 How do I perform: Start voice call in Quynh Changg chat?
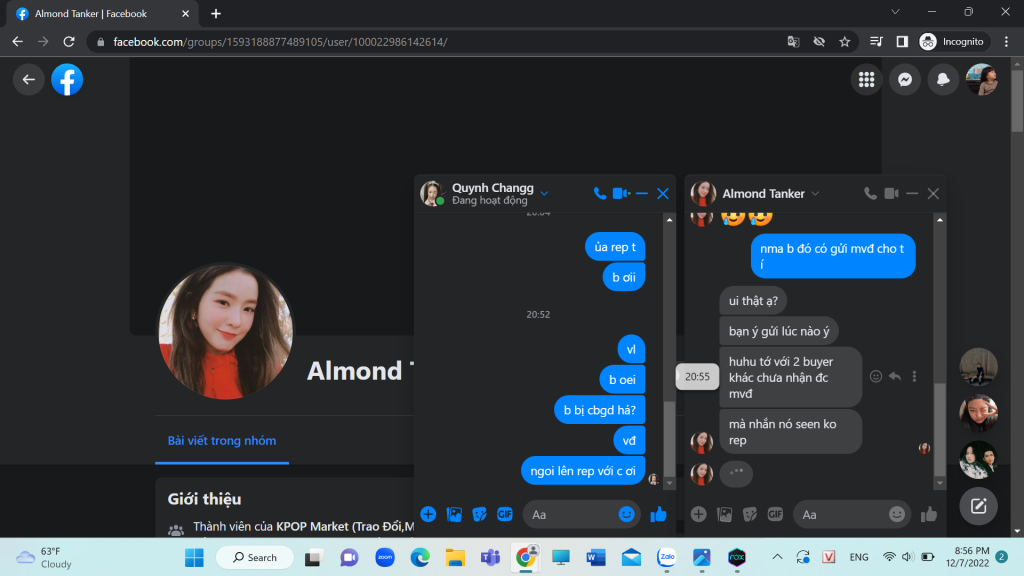point(600,193)
